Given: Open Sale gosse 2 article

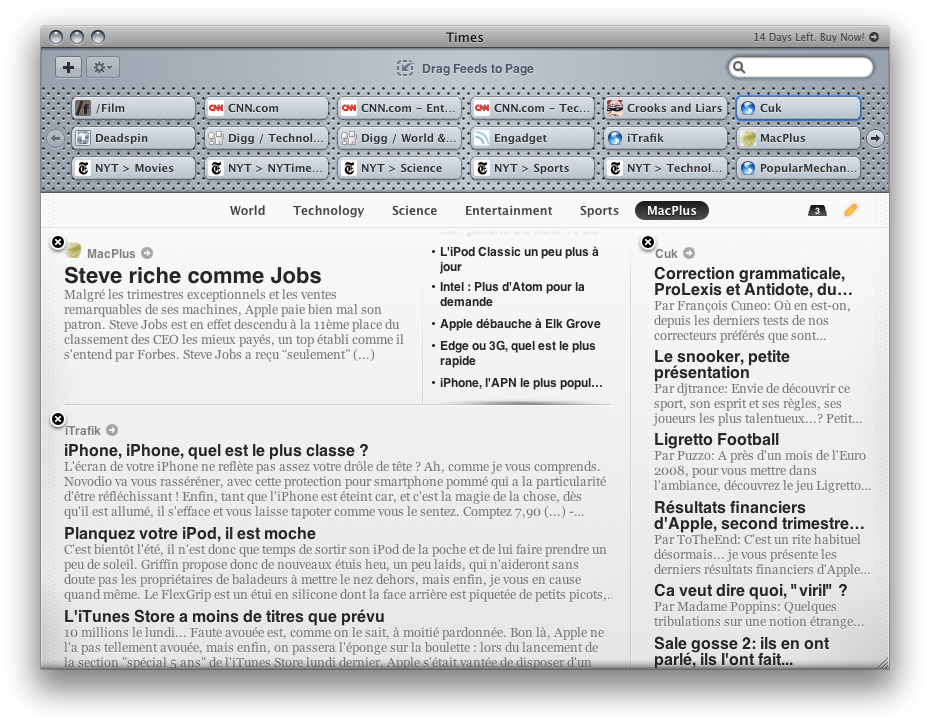Looking at the screenshot, I should click(x=741, y=651).
